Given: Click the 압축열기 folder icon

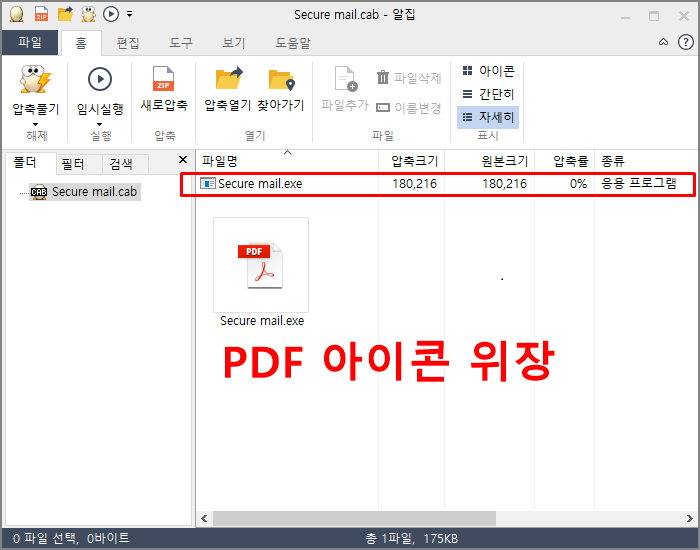Looking at the screenshot, I should 229,79.
